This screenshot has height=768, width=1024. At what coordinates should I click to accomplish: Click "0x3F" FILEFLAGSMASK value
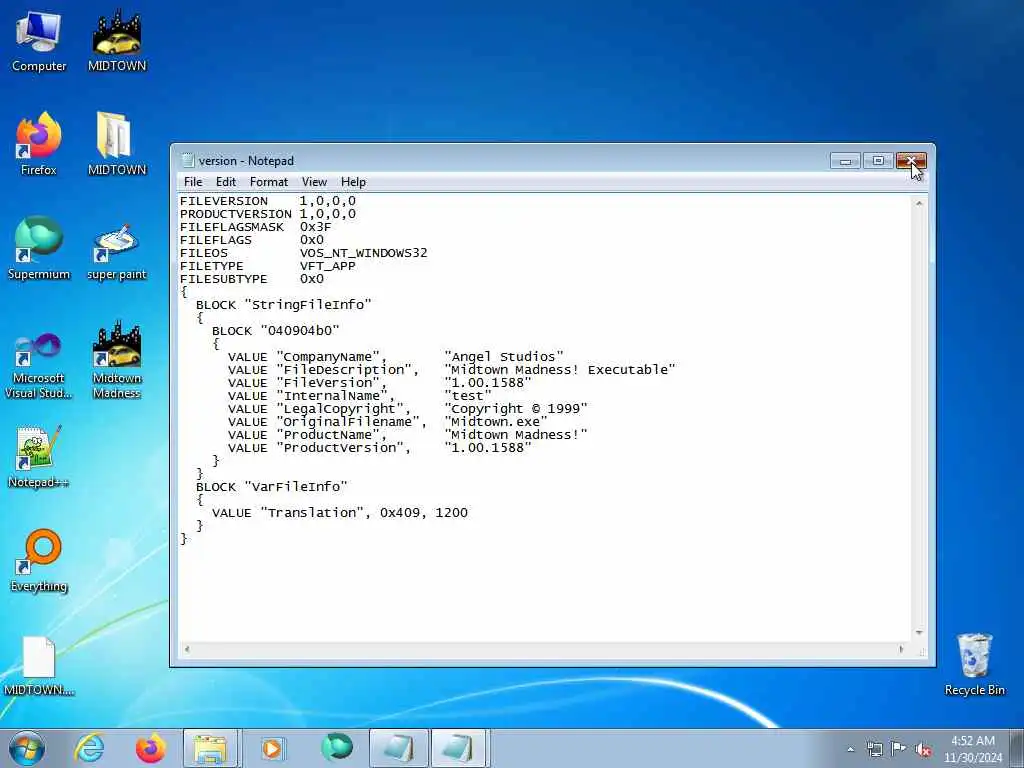[315, 227]
